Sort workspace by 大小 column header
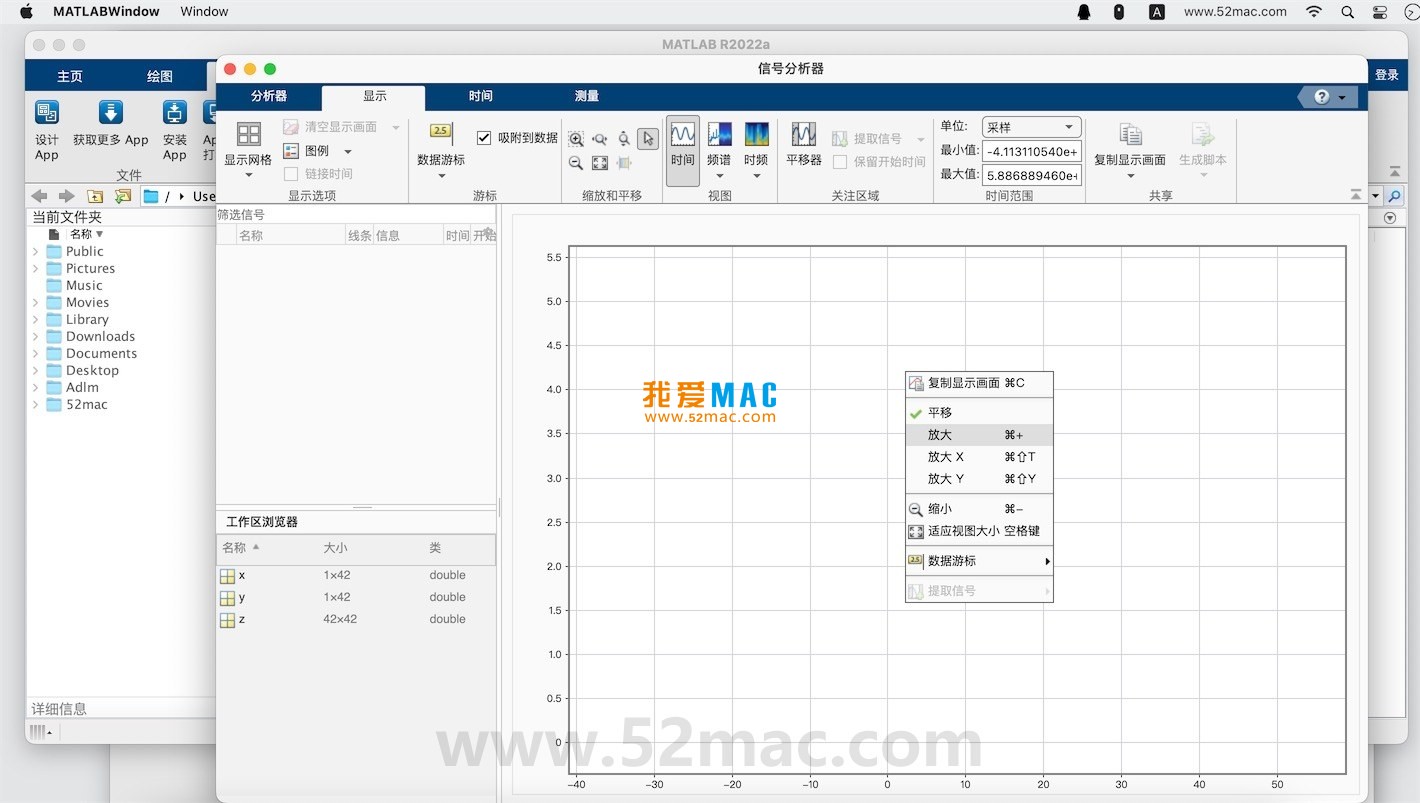The height and width of the screenshot is (803, 1420). click(335, 548)
